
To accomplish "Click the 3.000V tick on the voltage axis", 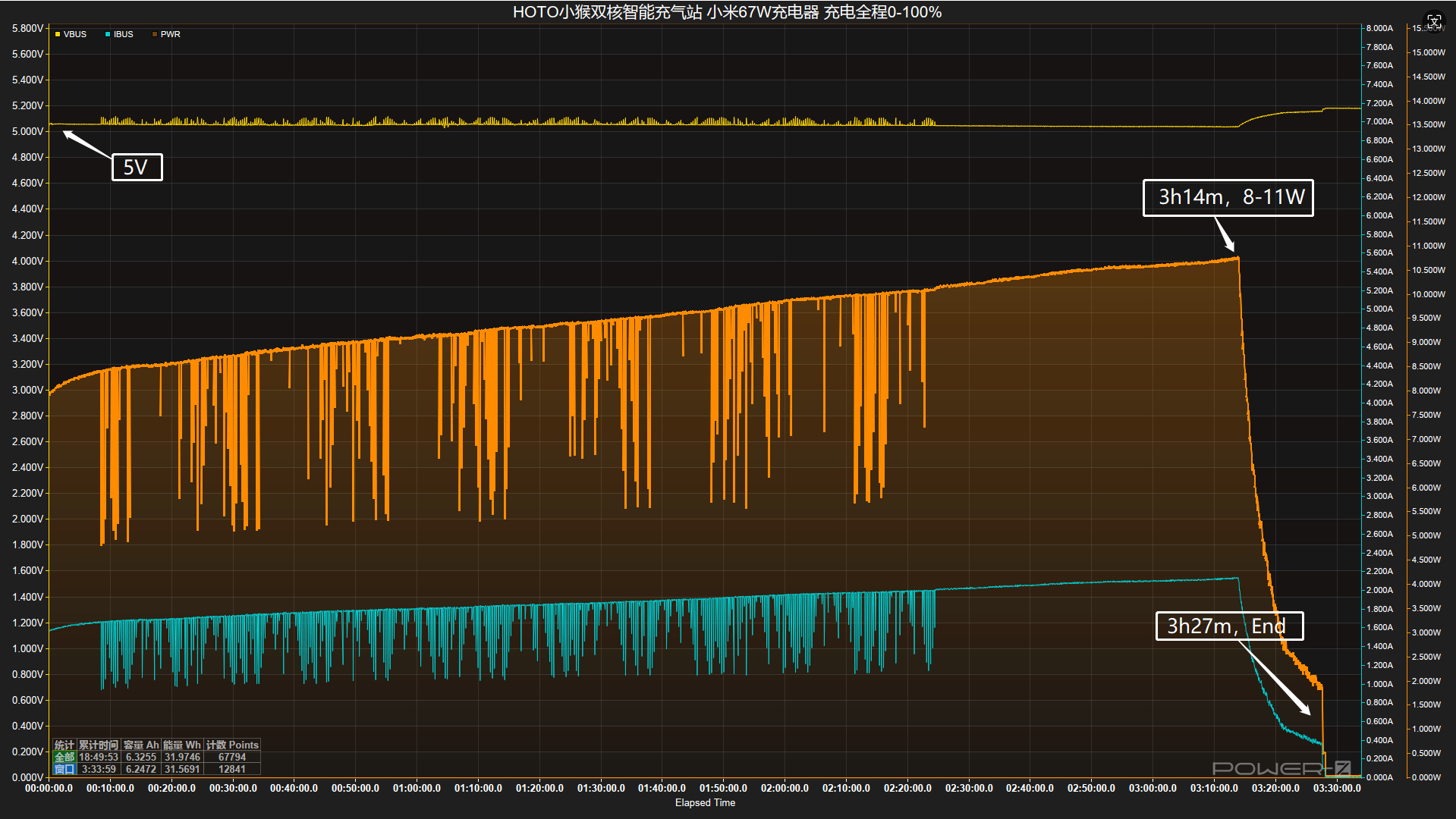I will point(27,390).
